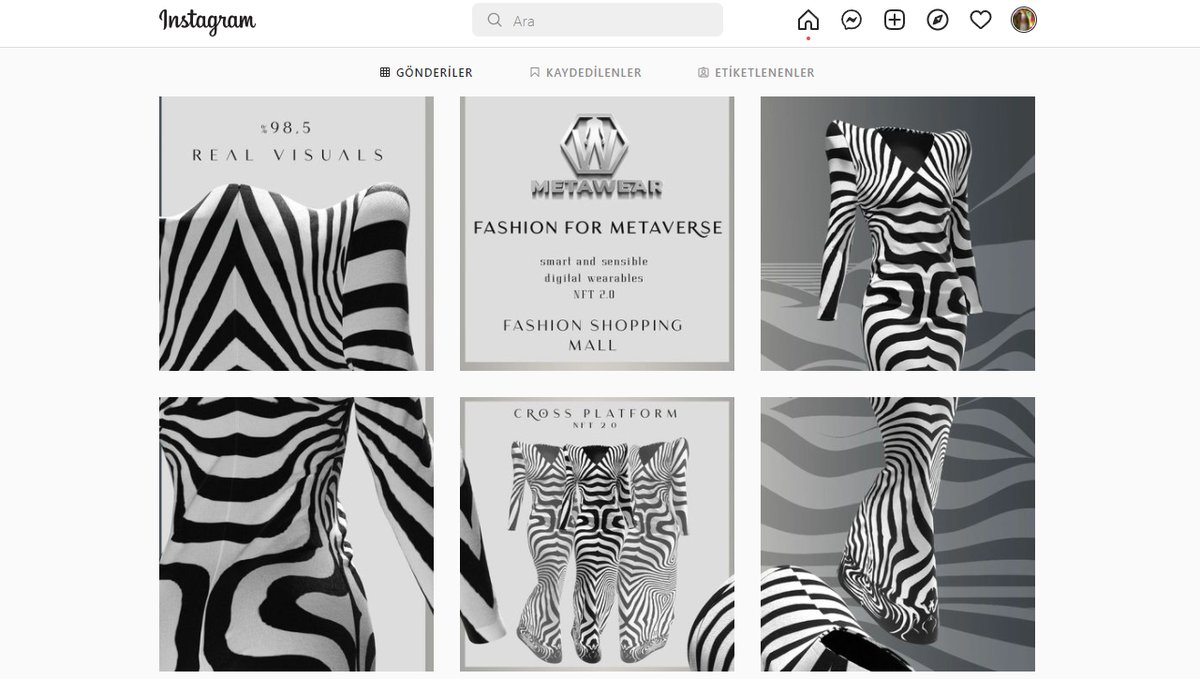Click the heart notifications icon
1200x679 pixels.
[980, 18]
